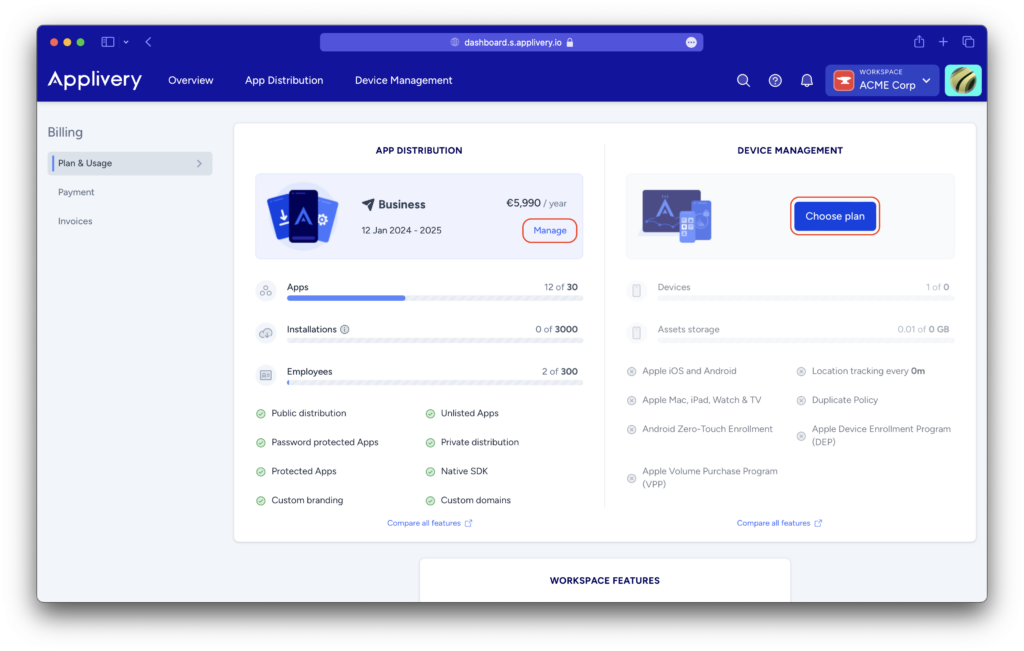Click the Device Management devices illustration
The image size is (1024, 651).
click(677, 216)
